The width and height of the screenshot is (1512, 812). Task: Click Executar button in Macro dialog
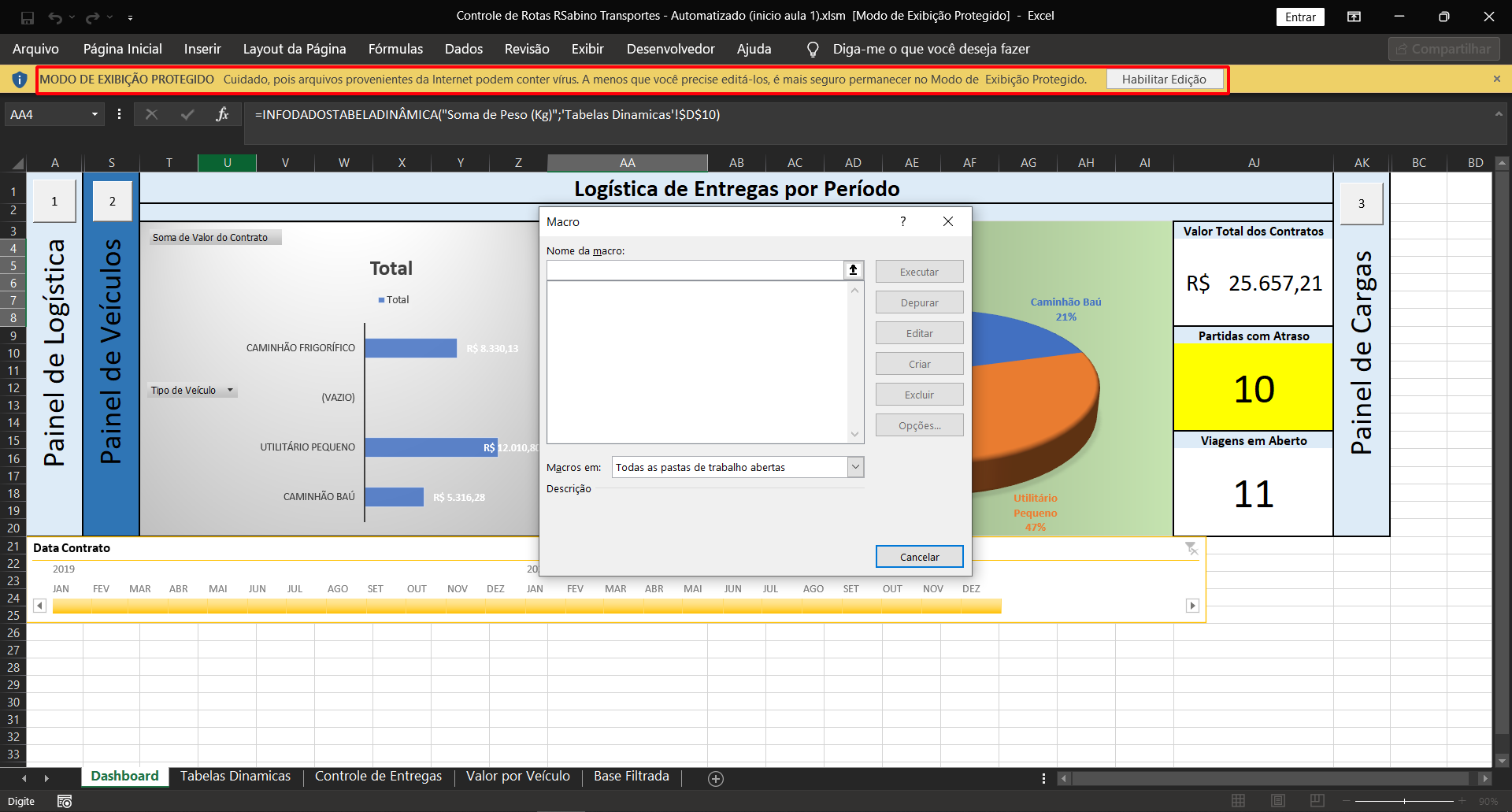[x=919, y=272]
